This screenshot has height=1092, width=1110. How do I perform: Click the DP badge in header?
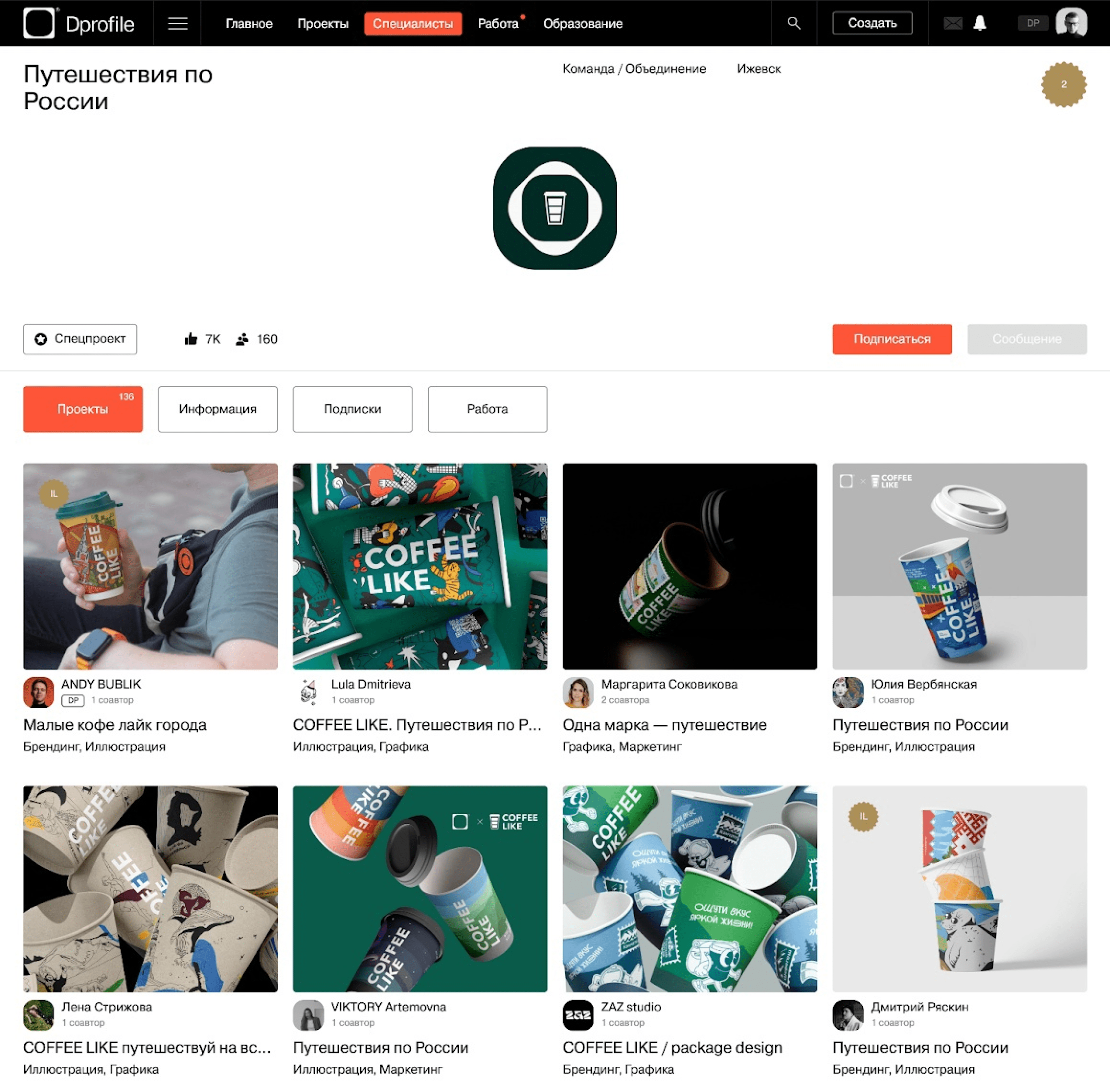click(x=1032, y=23)
